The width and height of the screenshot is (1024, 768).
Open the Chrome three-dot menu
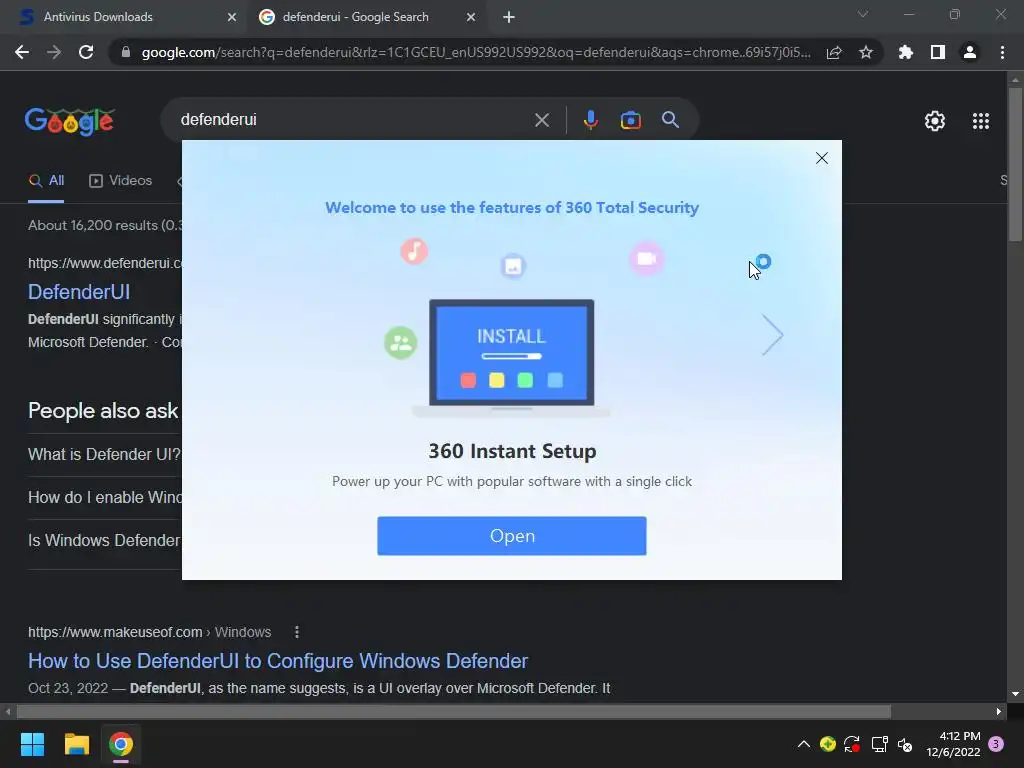(x=1002, y=52)
